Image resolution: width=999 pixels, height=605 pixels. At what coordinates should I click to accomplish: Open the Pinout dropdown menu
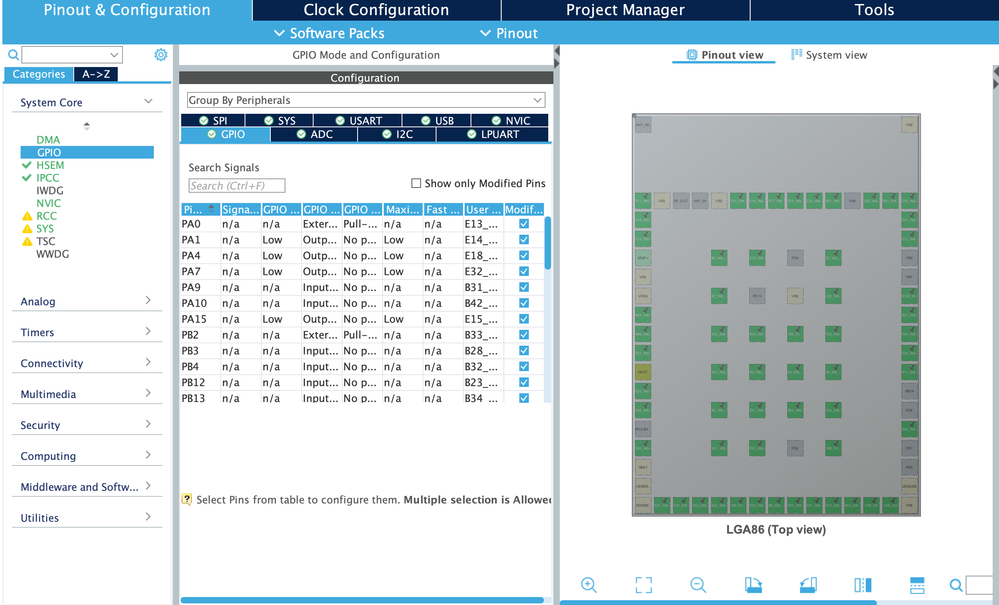pyautogui.click(x=508, y=33)
